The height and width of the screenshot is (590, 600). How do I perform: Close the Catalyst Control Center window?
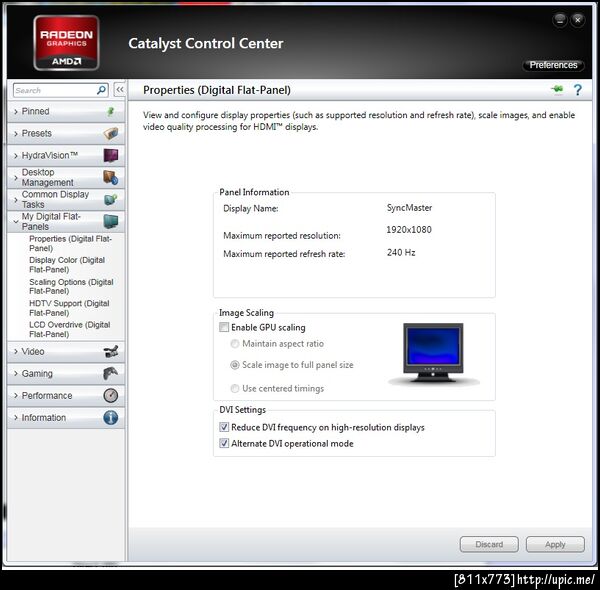pos(578,20)
